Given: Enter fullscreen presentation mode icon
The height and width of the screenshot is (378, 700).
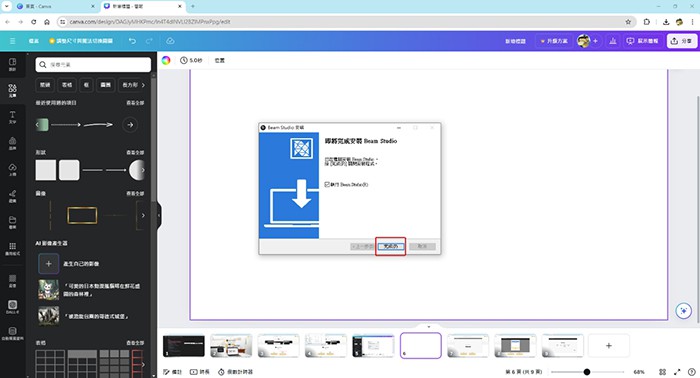Looking at the screenshot, I should tap(677, 372).
